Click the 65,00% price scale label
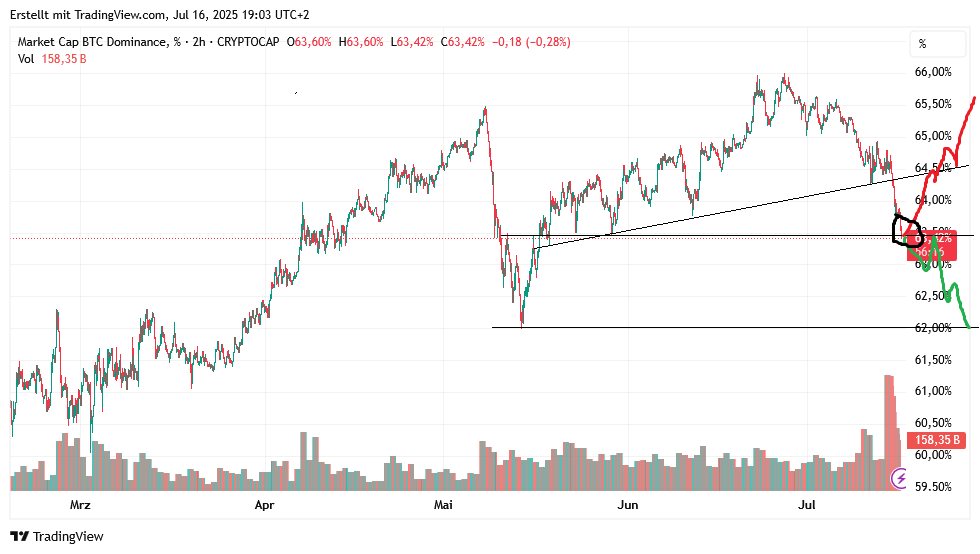 (x=932, y=136)
